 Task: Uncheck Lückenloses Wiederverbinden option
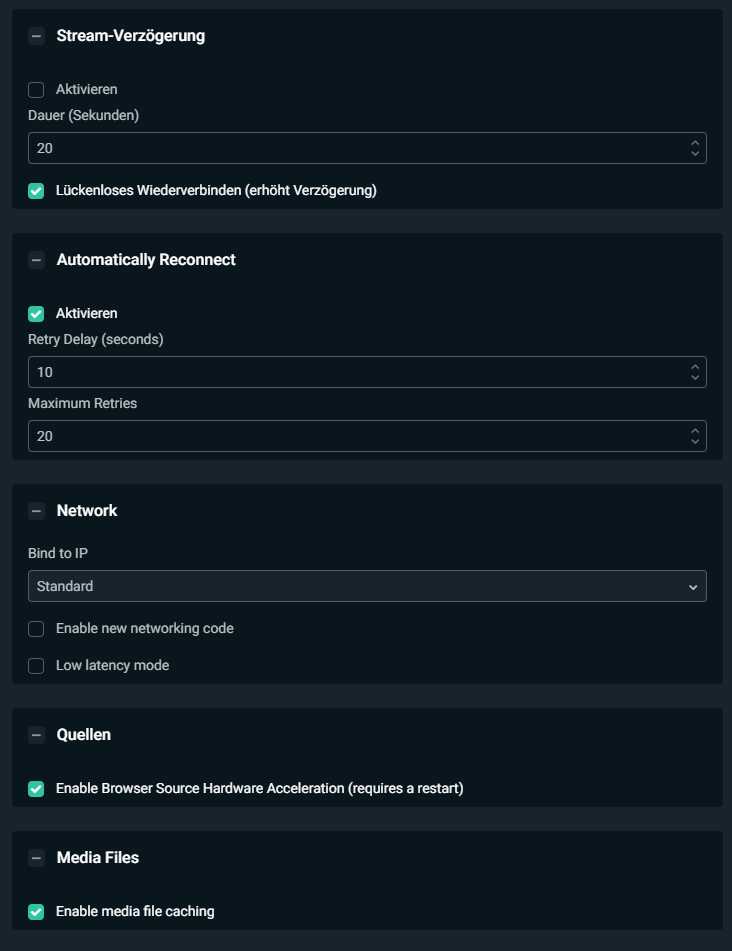[36, 191]
